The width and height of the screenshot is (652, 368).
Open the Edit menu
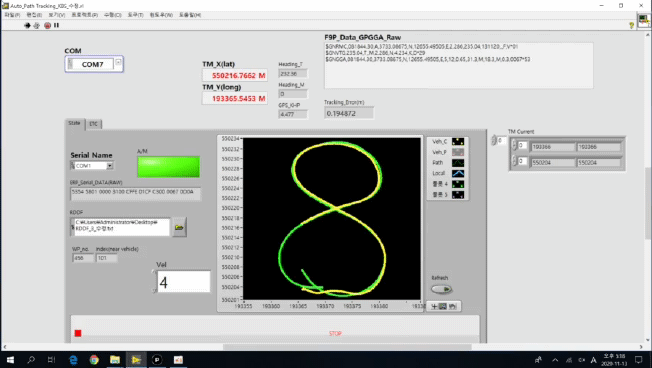pyautogui.click(x=34, y=15)
